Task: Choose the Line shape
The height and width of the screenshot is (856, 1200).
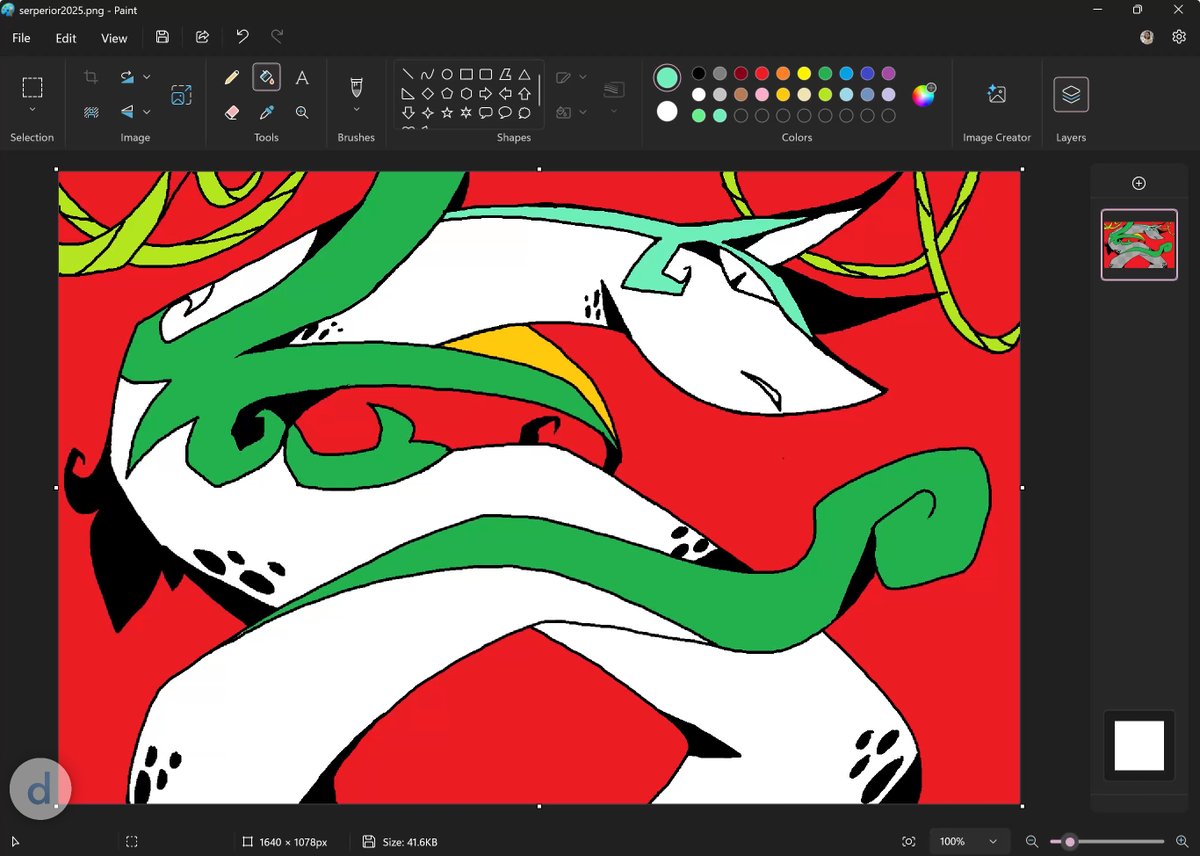Action: (408, 74)
